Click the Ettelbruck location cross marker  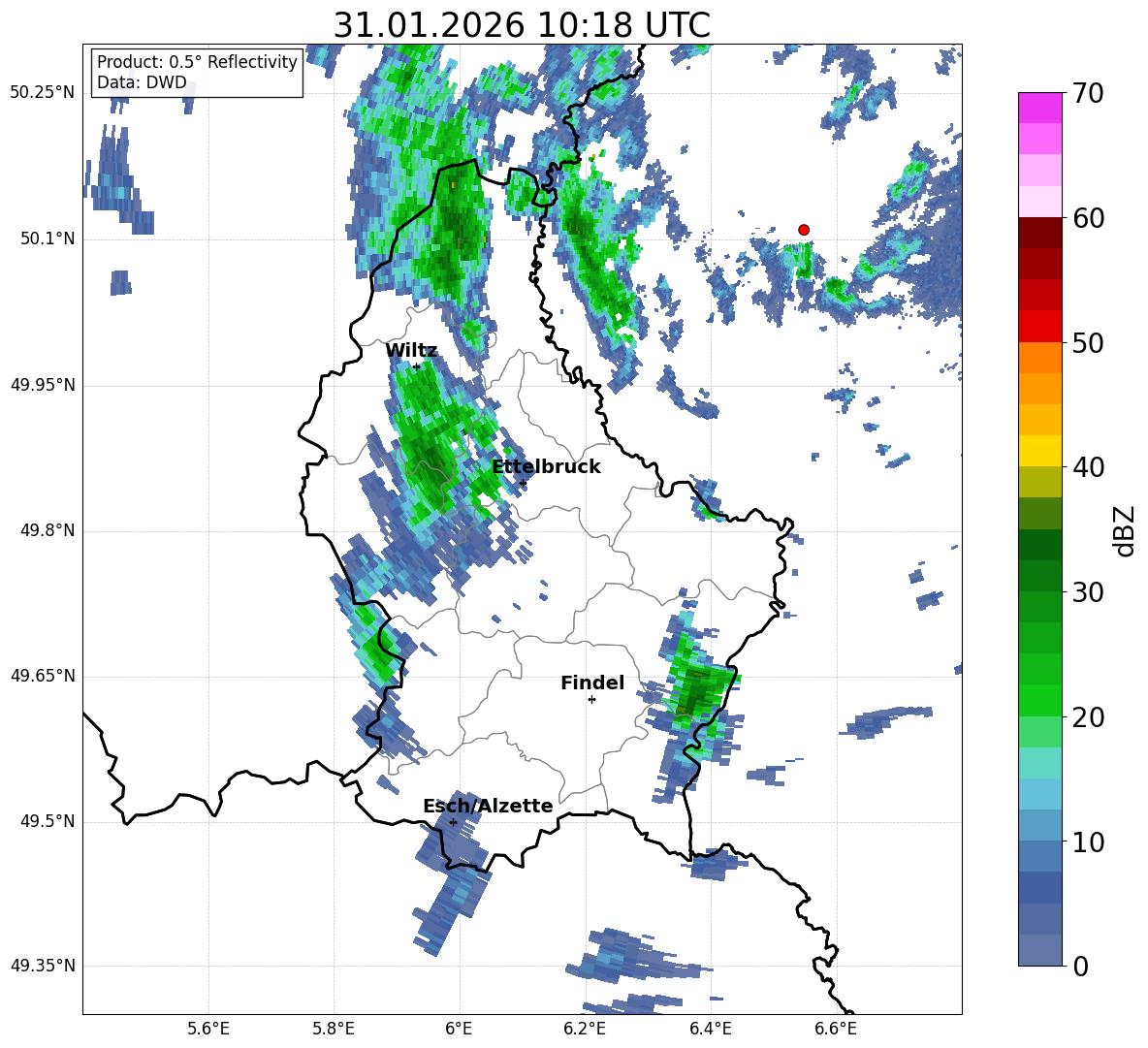tap(523, 483)
